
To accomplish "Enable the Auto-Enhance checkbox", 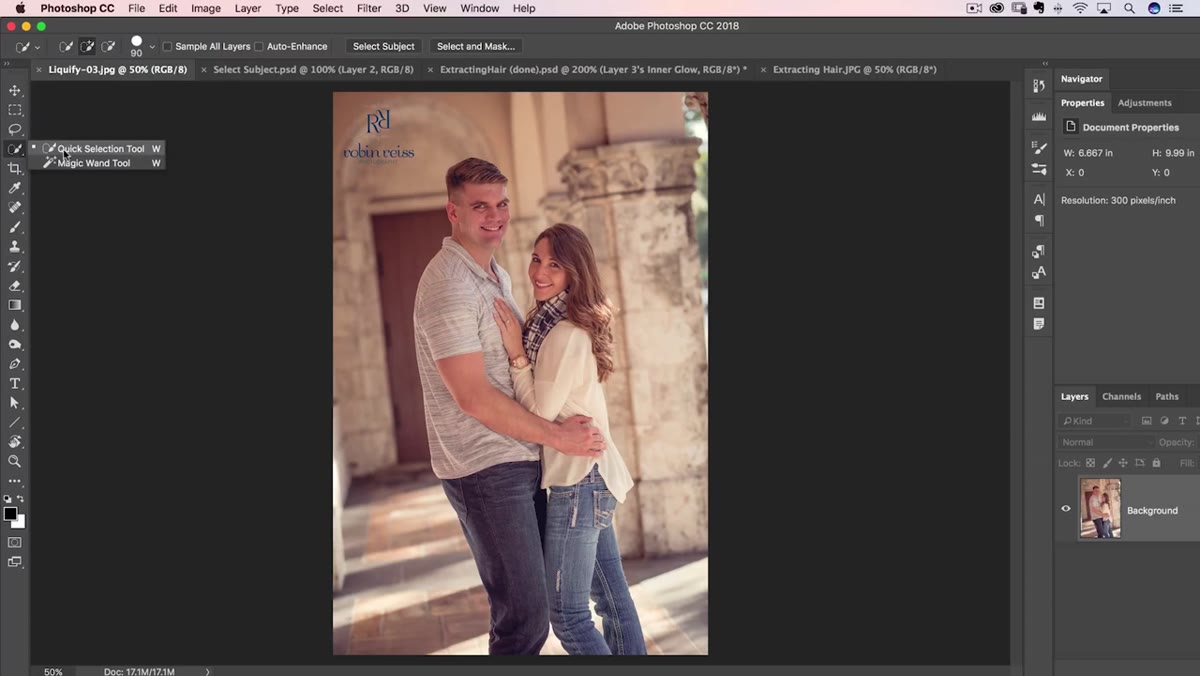I will 259,46.
